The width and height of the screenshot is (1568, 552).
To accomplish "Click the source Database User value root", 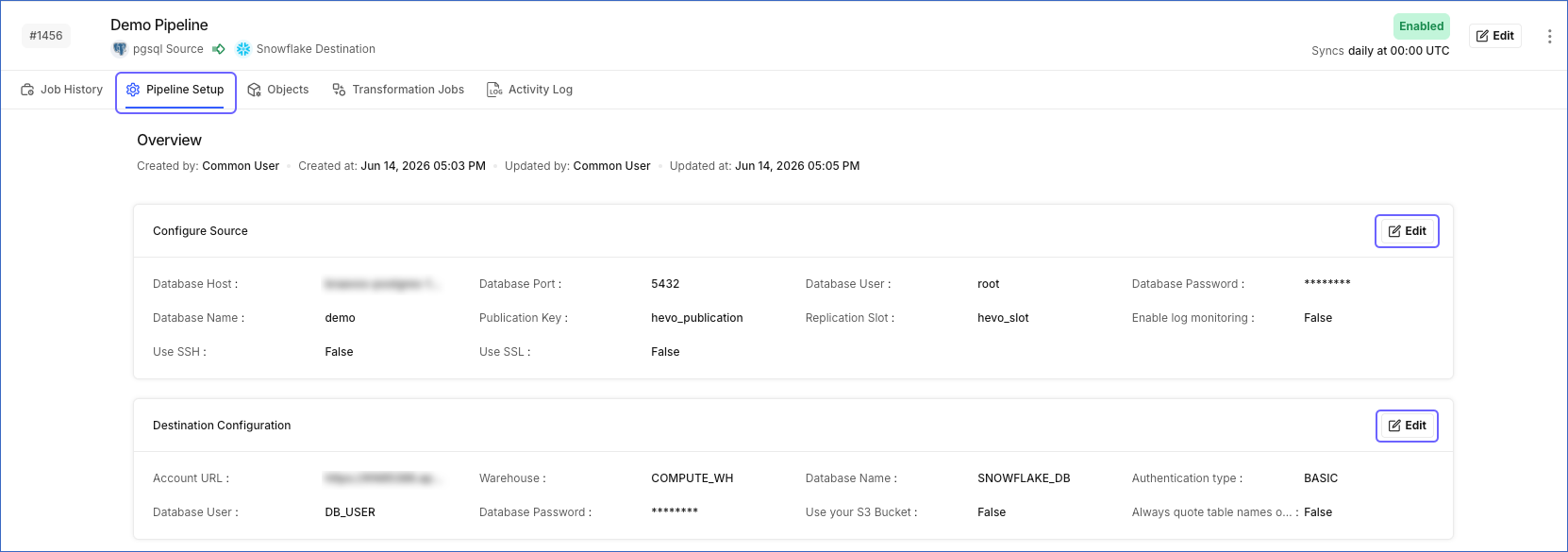I will point(988,284).
